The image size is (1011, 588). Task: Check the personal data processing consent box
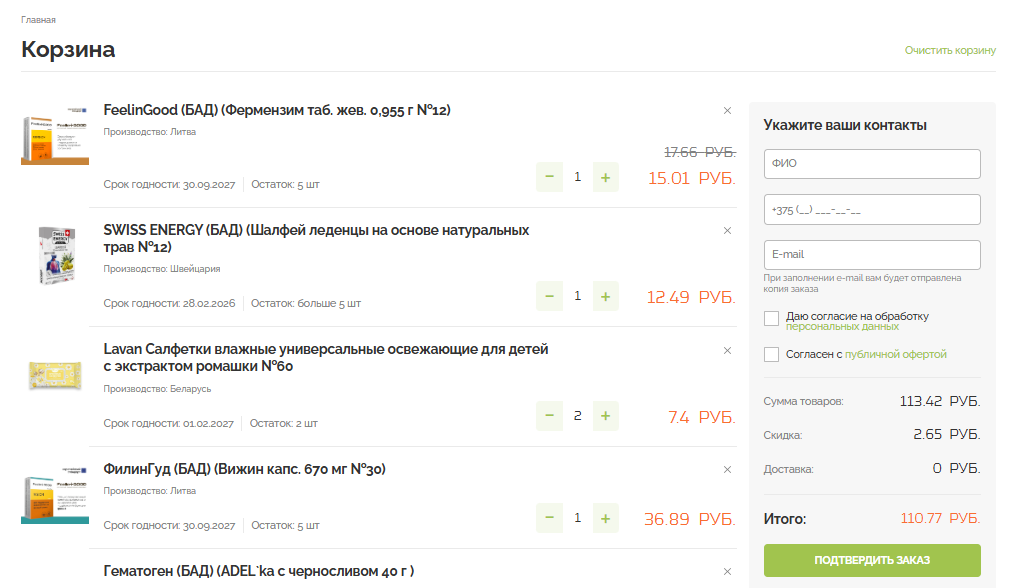(771, 318)
